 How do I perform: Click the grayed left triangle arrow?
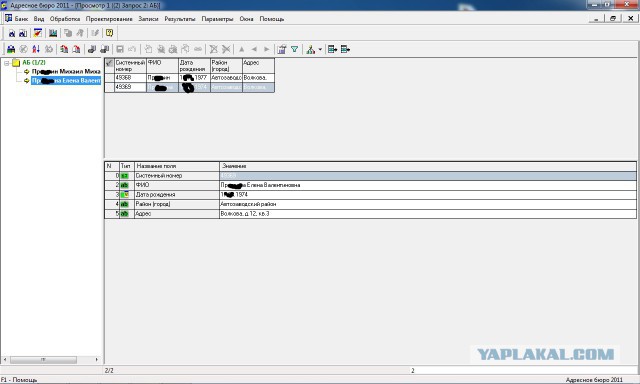254,49
